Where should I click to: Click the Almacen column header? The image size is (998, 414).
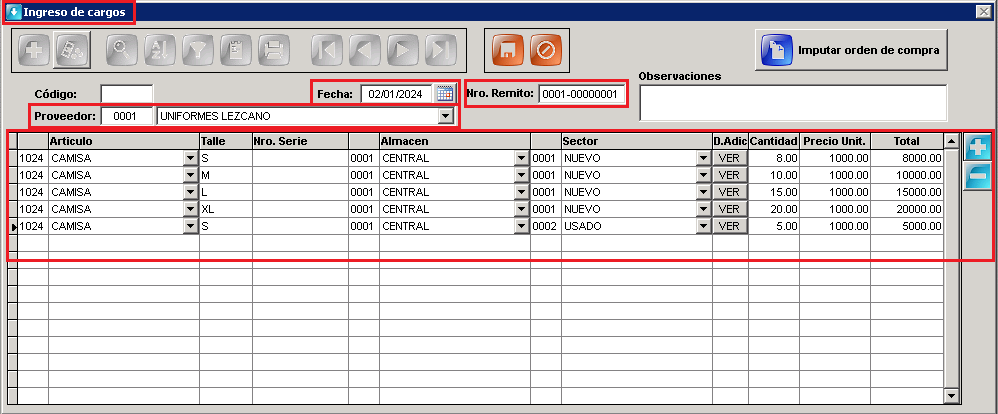point(455,141)
